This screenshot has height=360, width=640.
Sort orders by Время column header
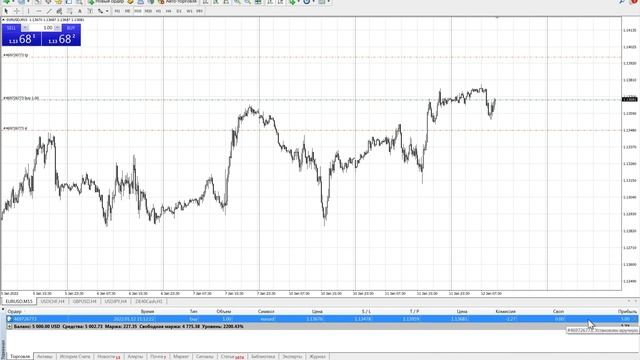tap(147, 311)
